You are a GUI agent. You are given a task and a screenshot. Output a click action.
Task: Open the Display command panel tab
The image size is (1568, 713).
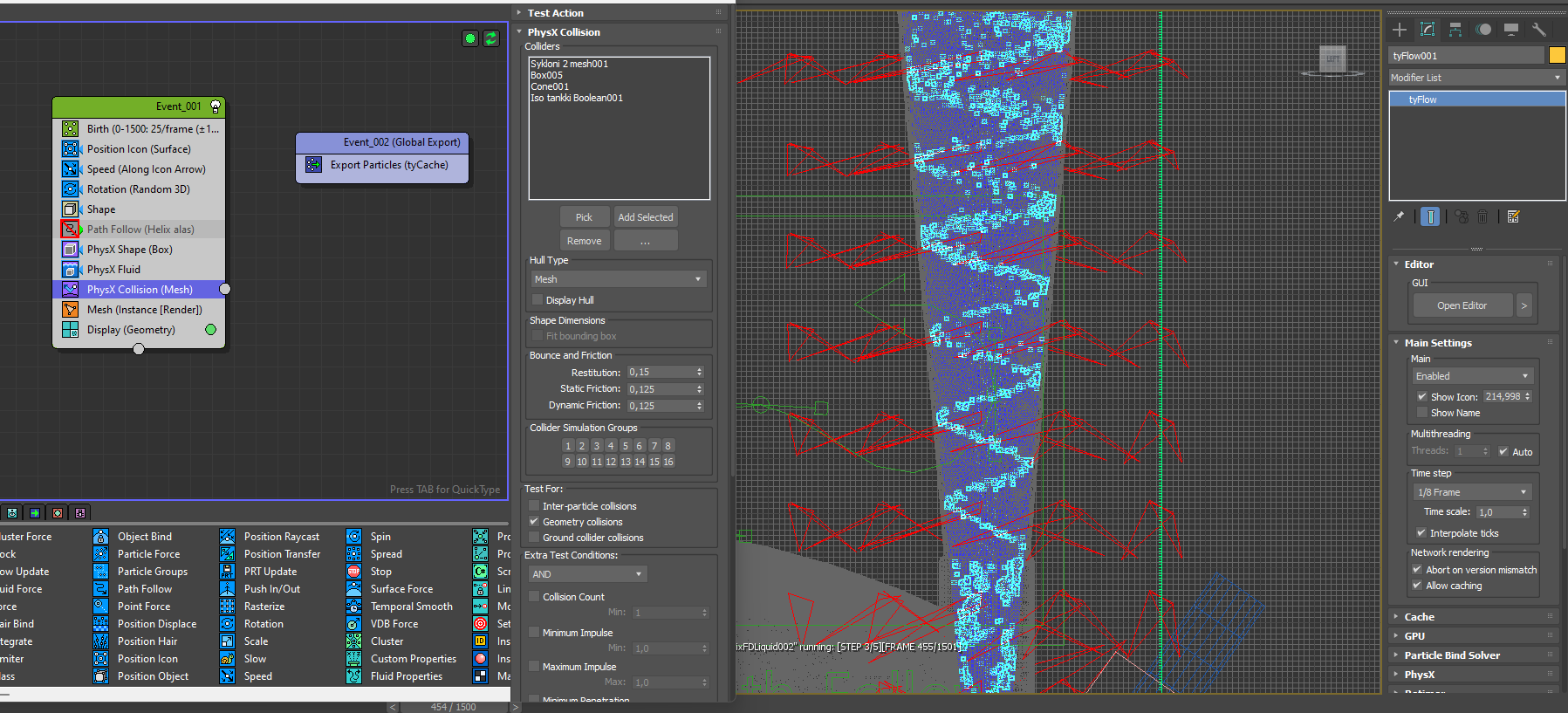[x=1511, y=30]
